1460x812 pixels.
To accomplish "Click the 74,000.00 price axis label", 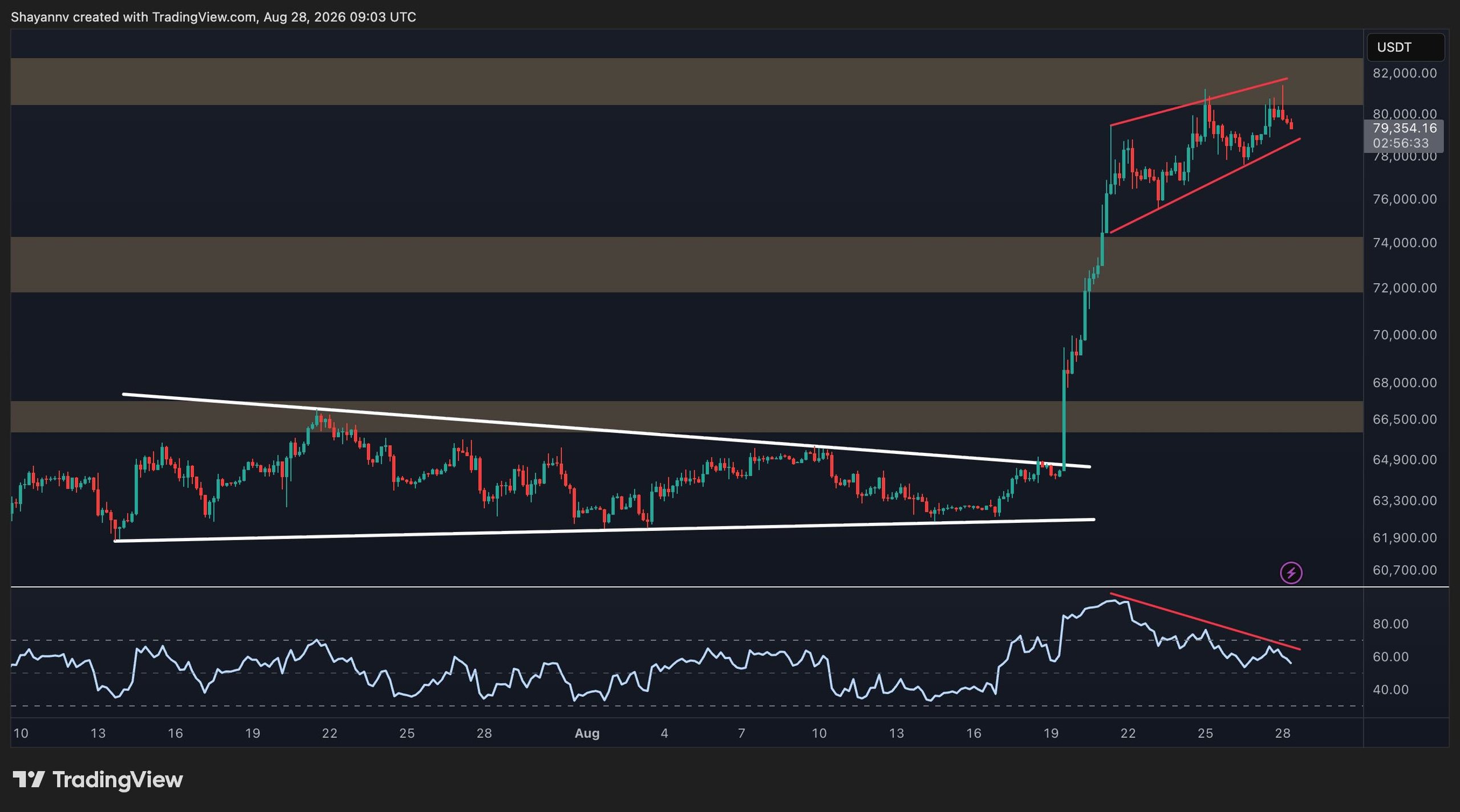I will pos(1405,242).
